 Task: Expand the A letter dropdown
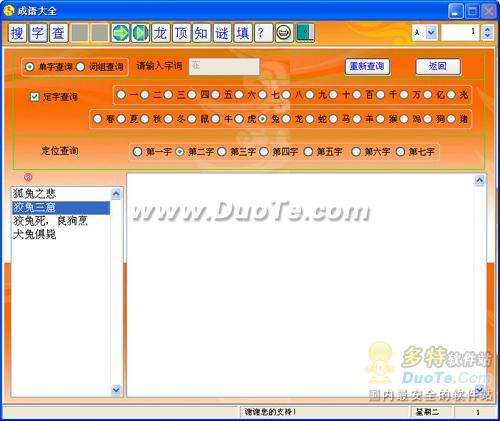[431, 32]
